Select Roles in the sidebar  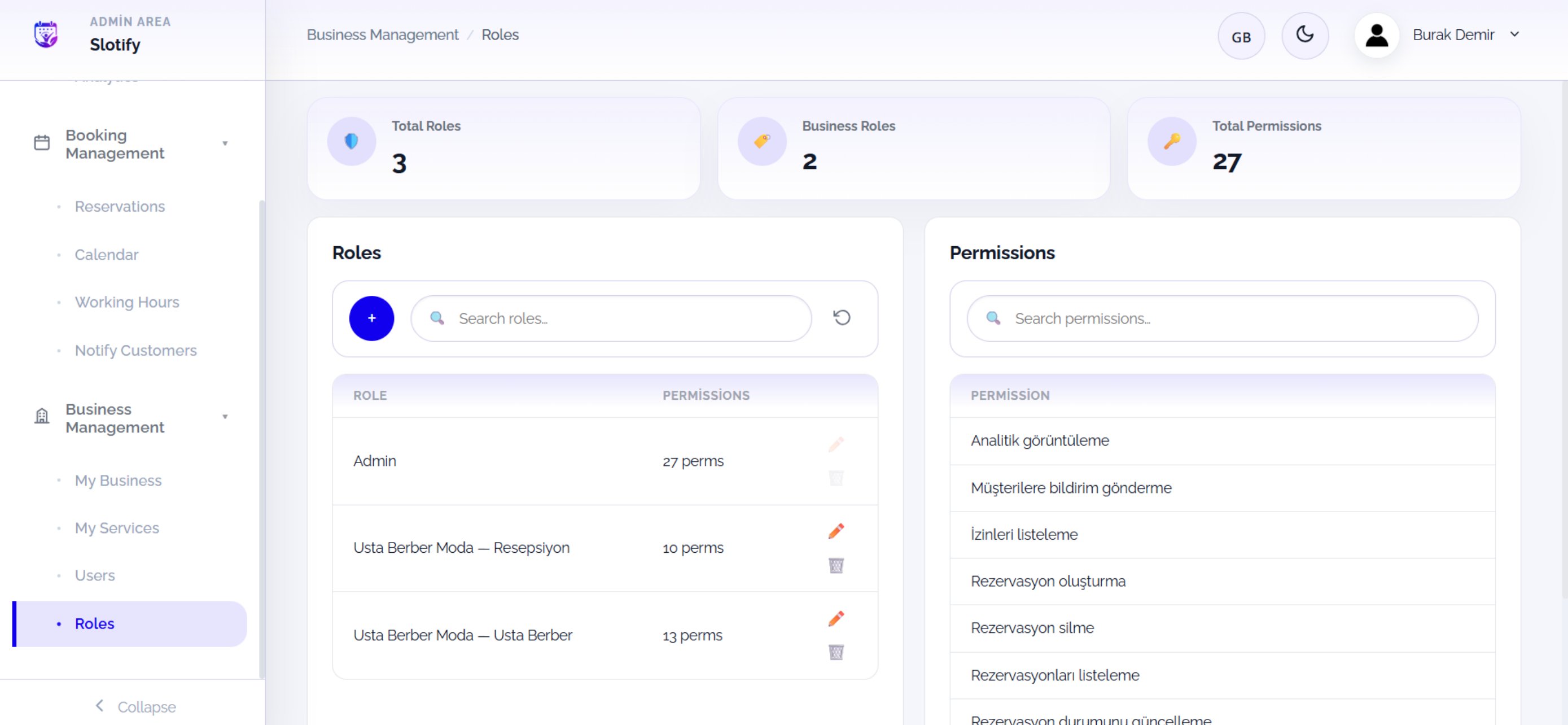(130, 624)
